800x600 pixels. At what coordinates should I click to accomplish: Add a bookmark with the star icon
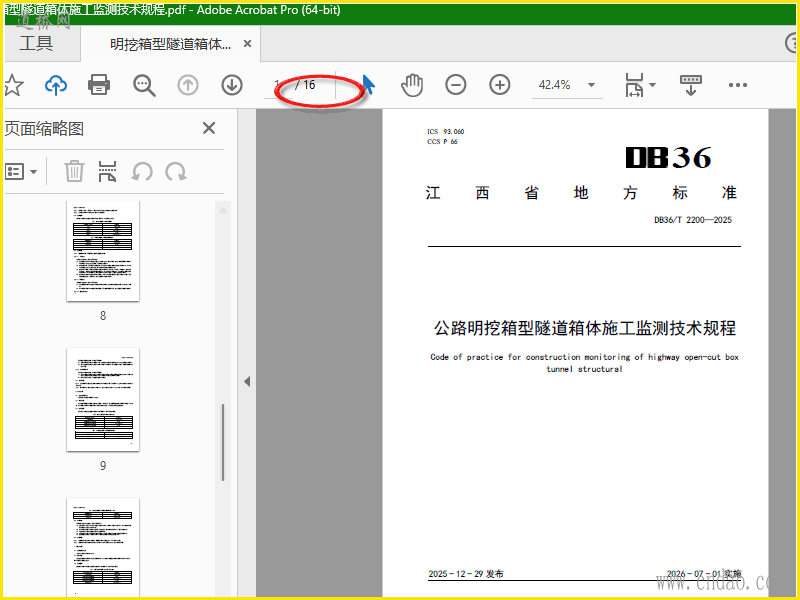[14, 85]
